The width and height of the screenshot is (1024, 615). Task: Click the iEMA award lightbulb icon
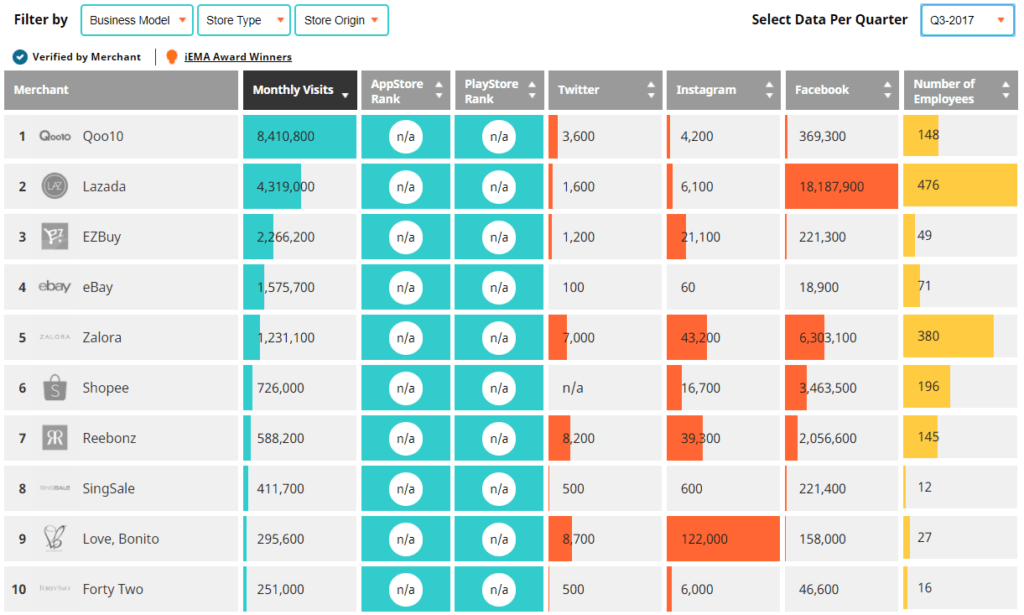172,57
